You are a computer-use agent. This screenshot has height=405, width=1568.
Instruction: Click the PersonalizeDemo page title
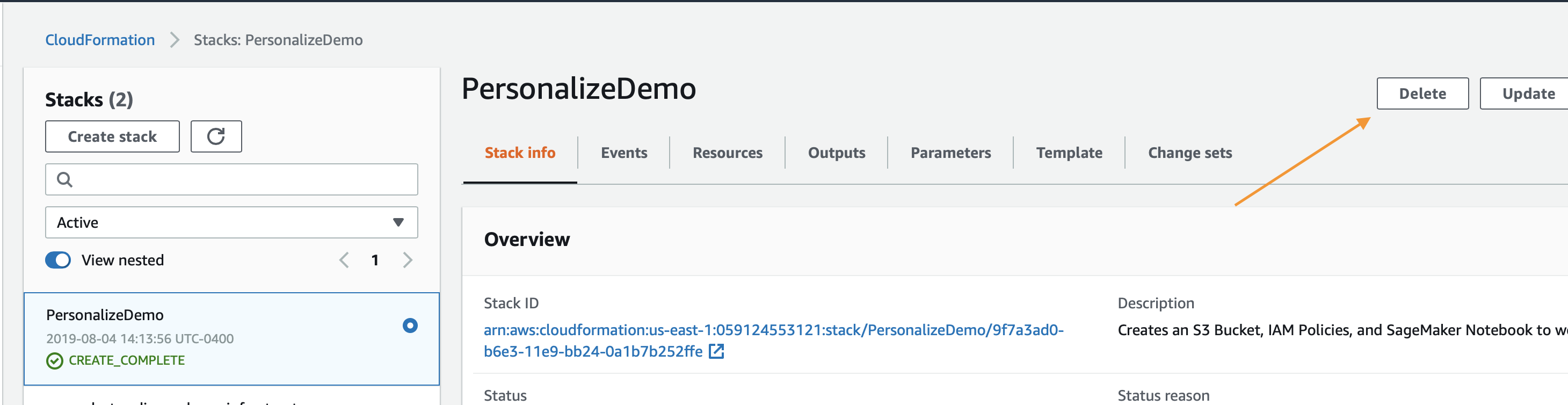pyautogui.click(x=578, y=89)
